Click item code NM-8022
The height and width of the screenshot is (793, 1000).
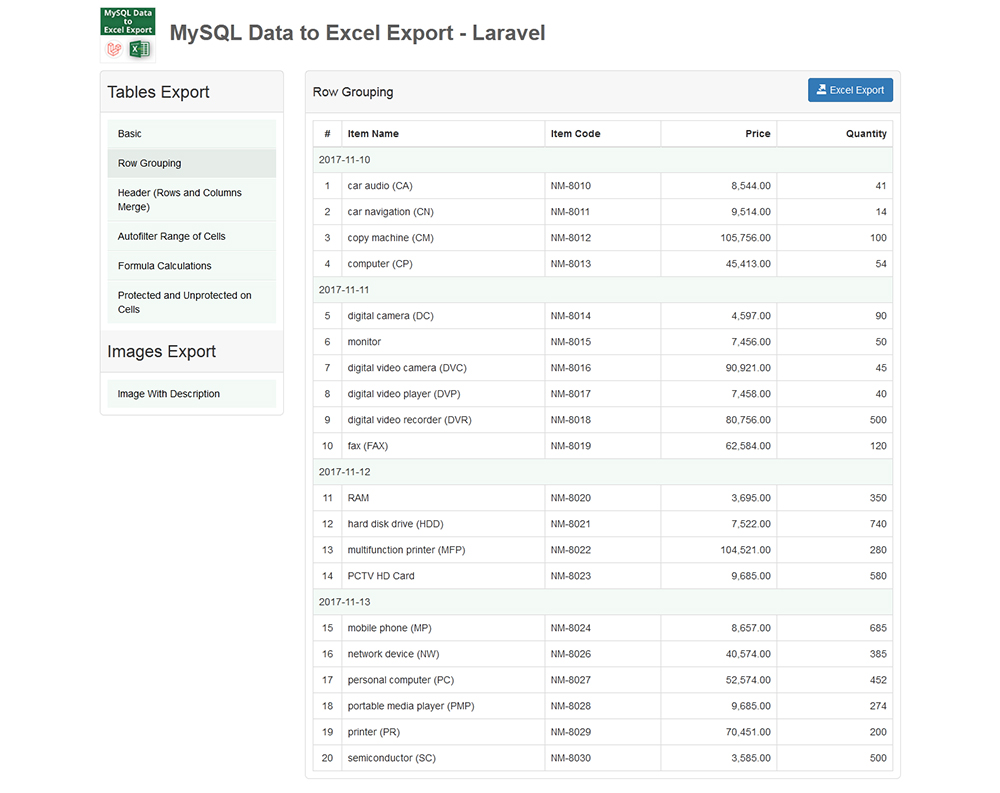tap(570, 550)
